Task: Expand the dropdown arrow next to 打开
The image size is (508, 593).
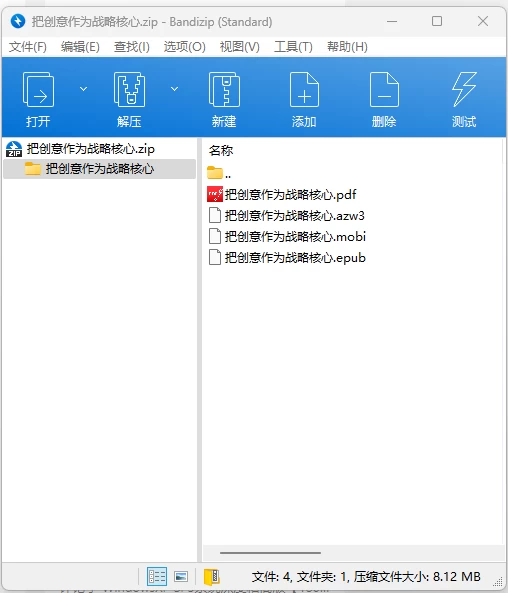Action: (x=83, y=89)
